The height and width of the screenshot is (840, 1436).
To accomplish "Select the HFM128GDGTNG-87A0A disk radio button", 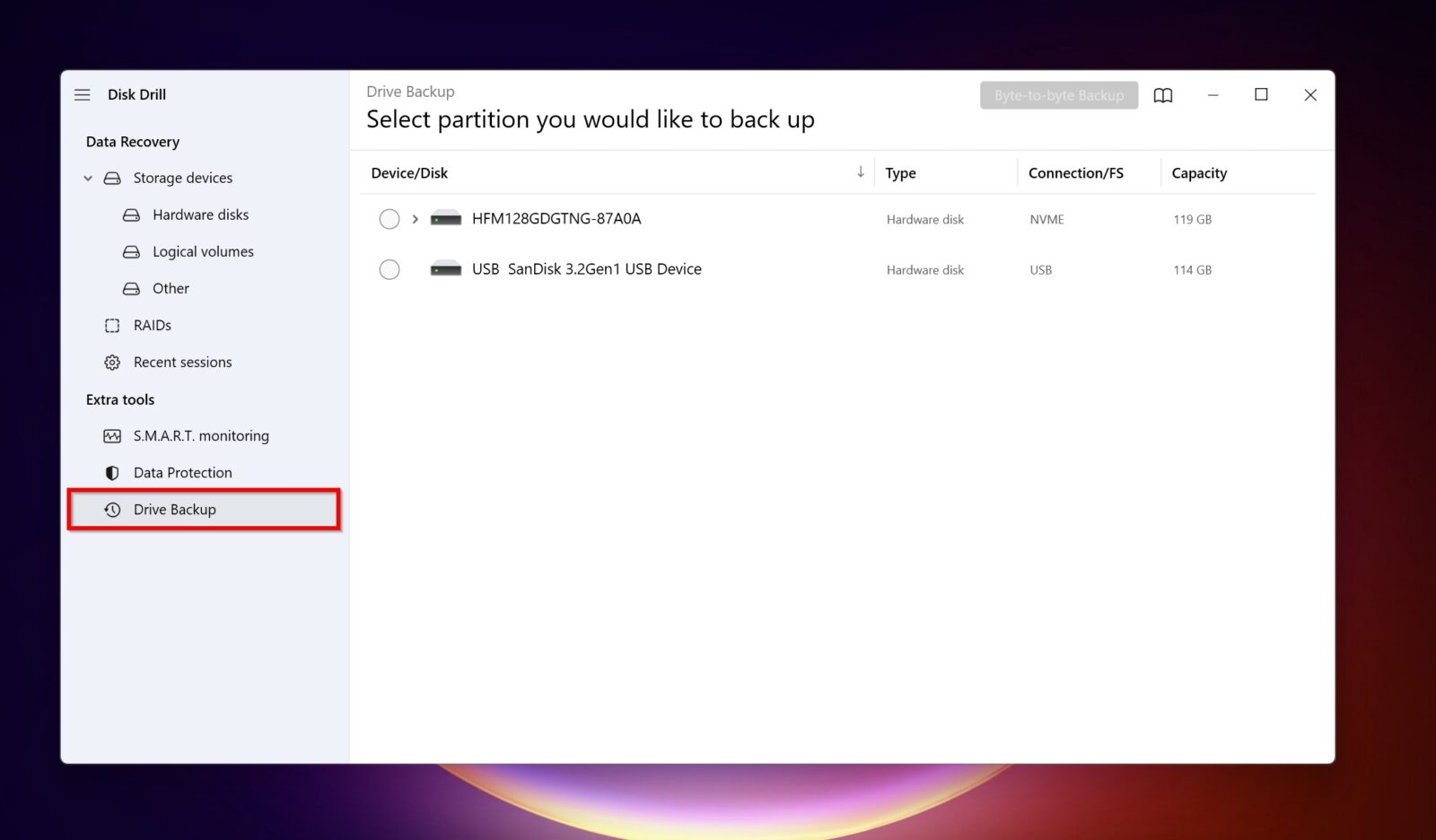I will 390,218.
